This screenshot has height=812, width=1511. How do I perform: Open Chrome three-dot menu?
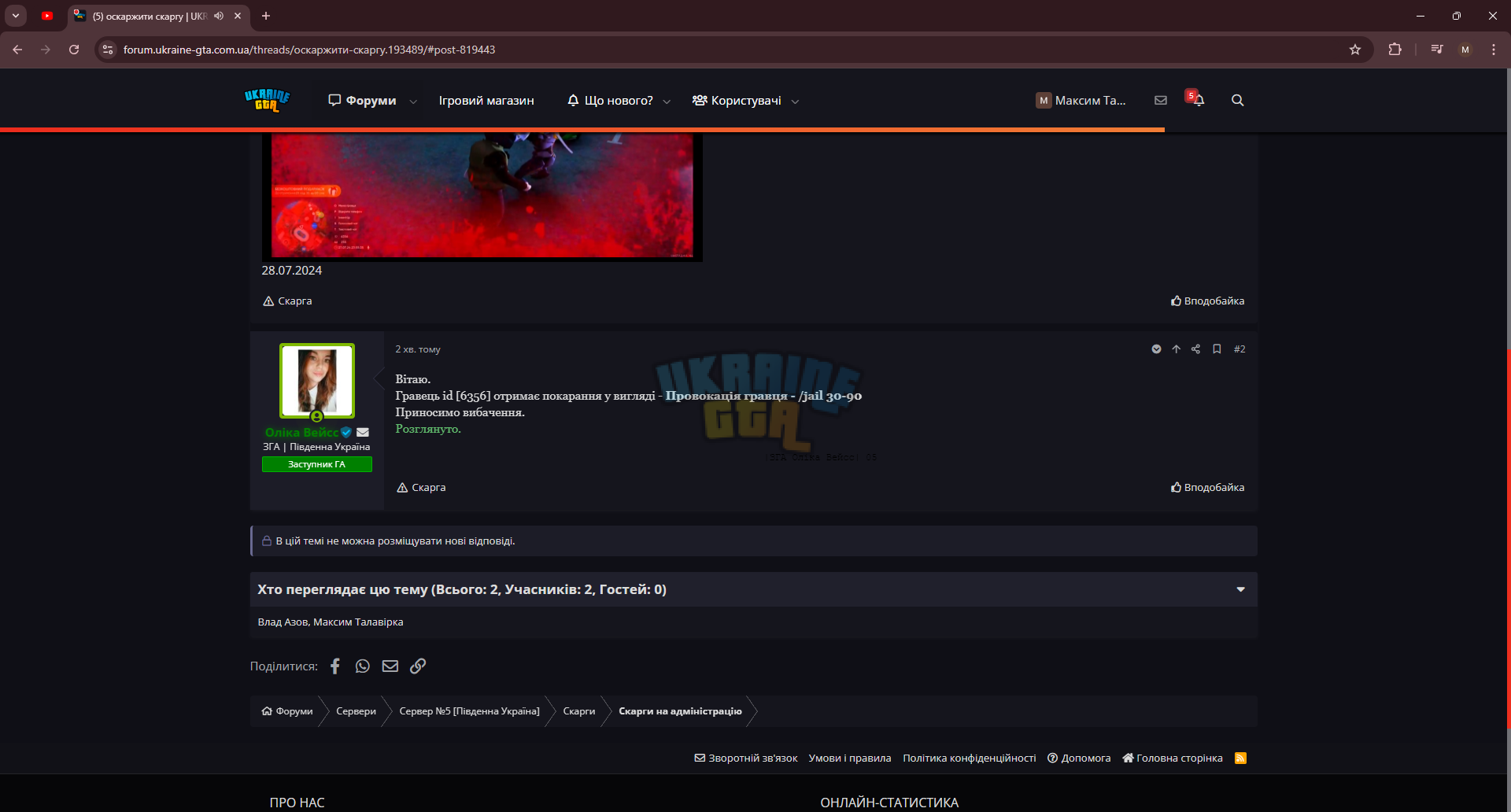[x=1494, y=50]
